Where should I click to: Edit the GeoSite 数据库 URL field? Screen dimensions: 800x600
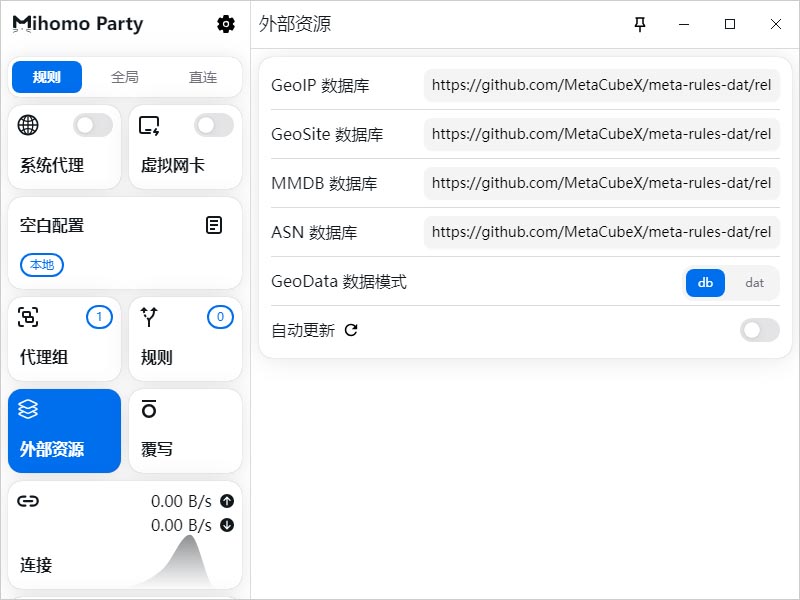point(602,134)
